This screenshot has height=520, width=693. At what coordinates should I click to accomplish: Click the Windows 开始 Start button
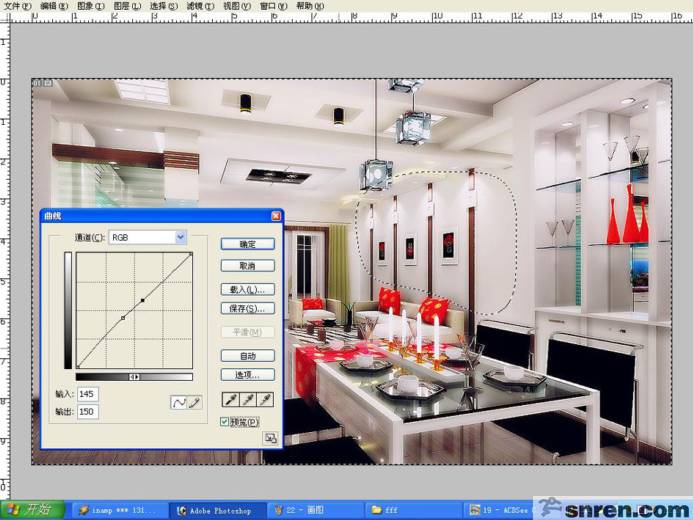pyautogui.click(x=32, y=510)
